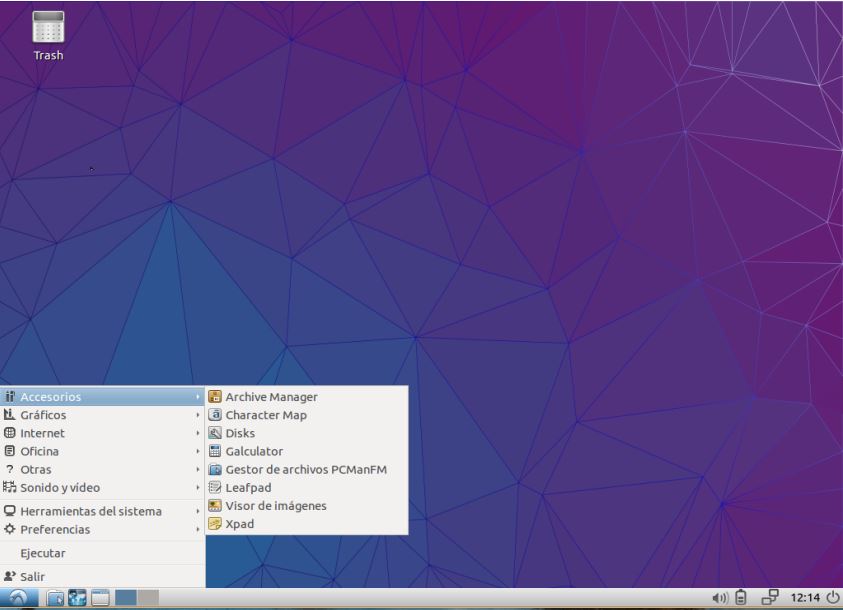Screen dimensions: 843x610
Task: Expand Herramientas del sistema submenu
Action: pos(90,511)
